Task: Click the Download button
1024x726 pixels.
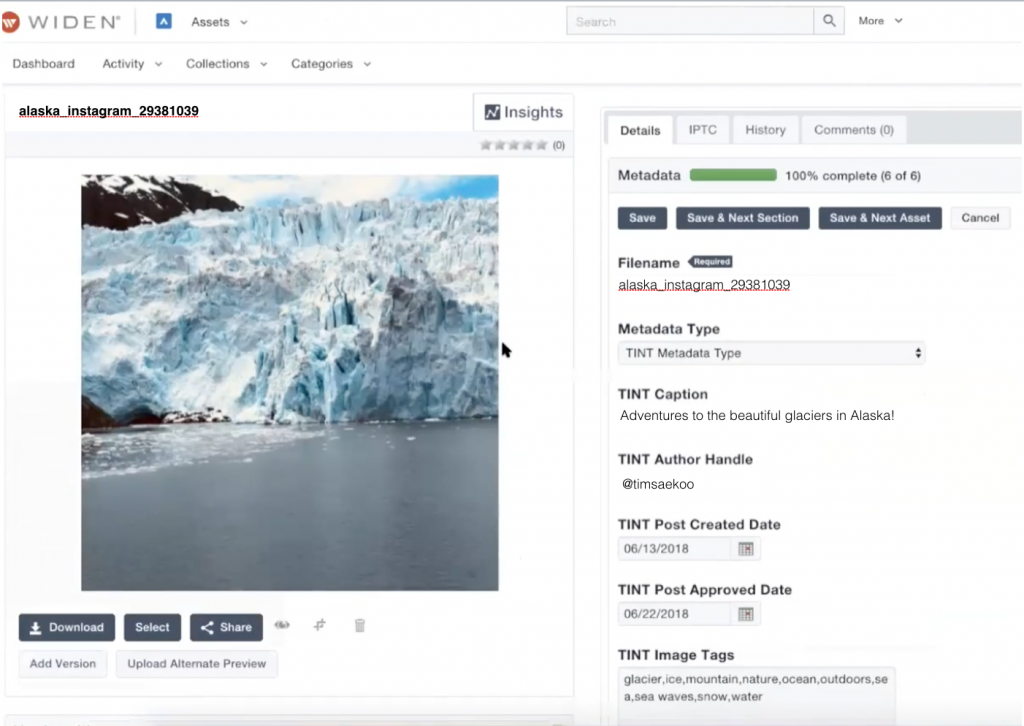Action: tap(67, 627)
